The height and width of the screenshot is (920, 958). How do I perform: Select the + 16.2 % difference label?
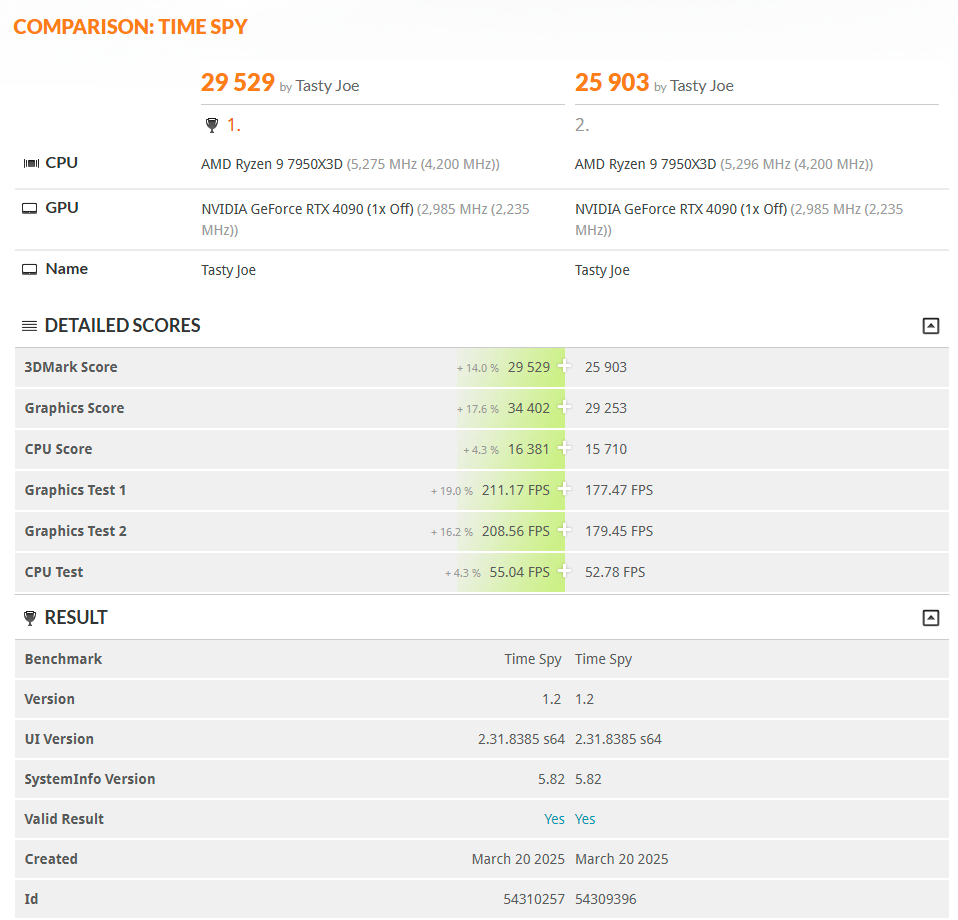[452, 531]
